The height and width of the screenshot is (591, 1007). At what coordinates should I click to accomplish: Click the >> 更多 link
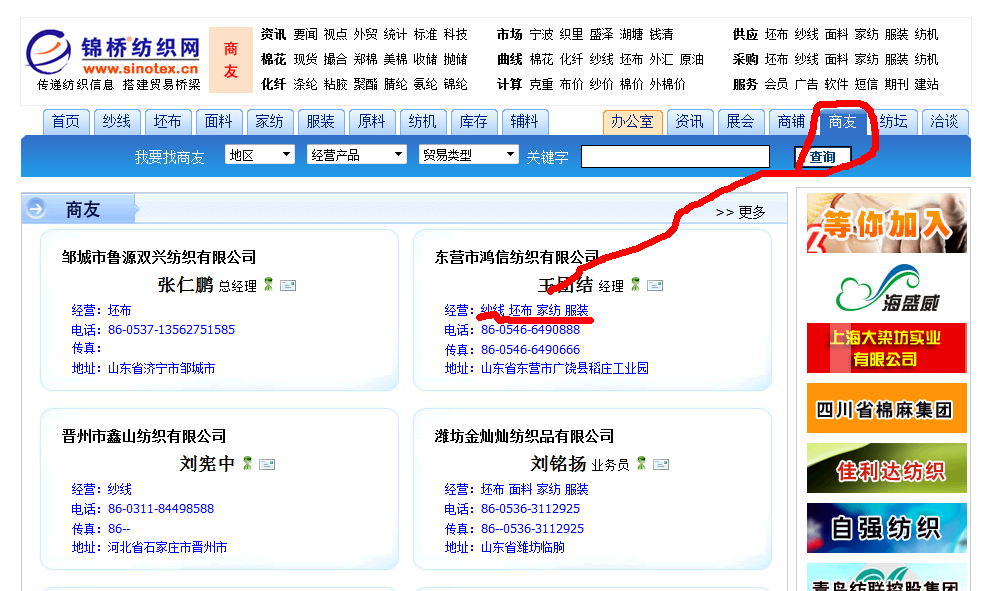[741, 212]
